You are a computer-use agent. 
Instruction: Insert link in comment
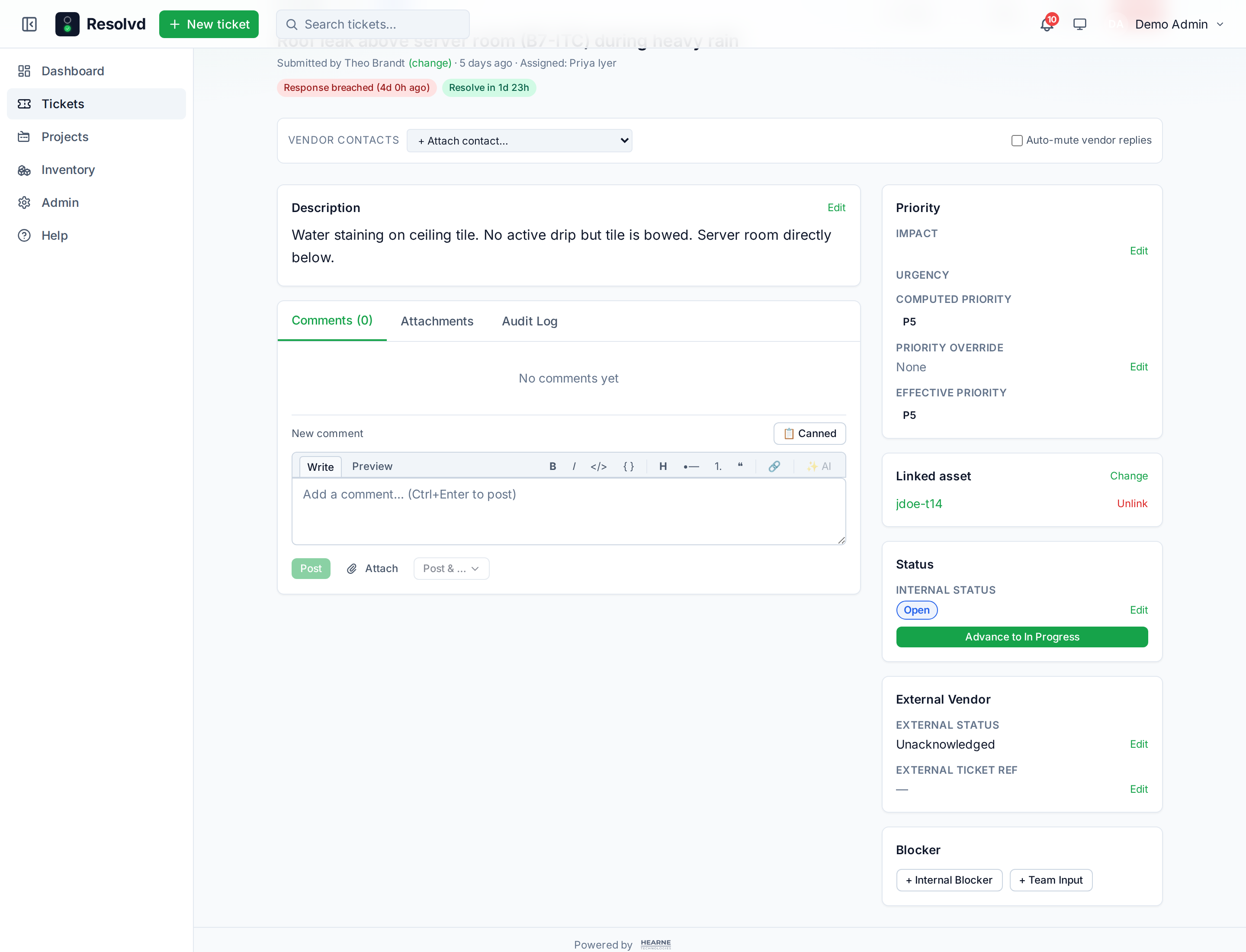(774, 466)
